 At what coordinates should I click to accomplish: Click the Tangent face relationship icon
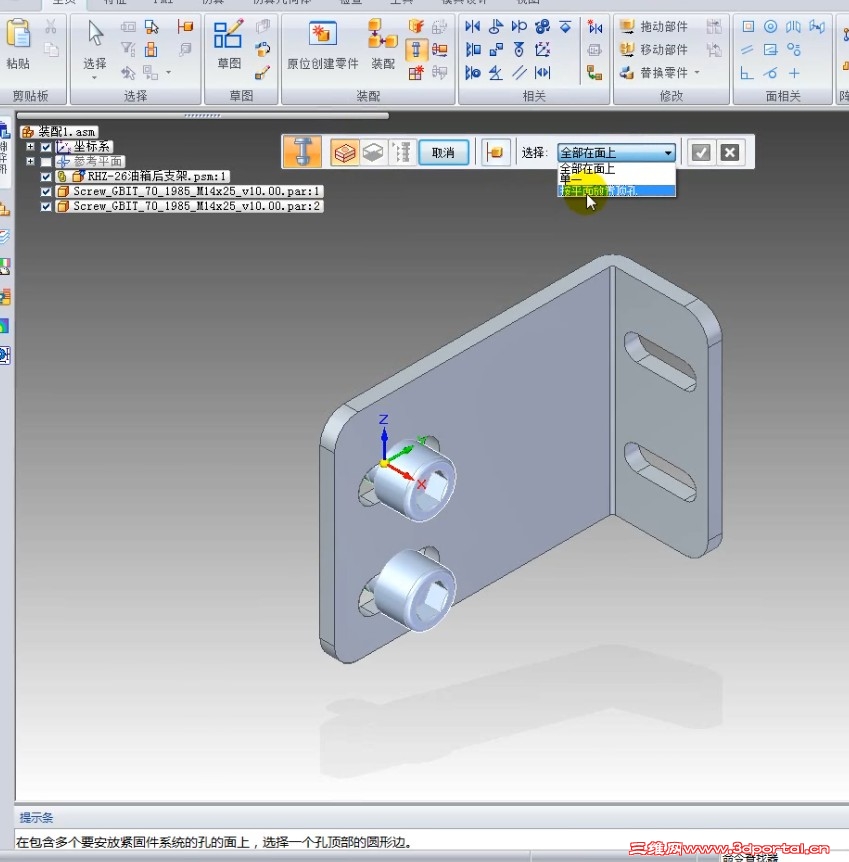click(x=771, y=73)
